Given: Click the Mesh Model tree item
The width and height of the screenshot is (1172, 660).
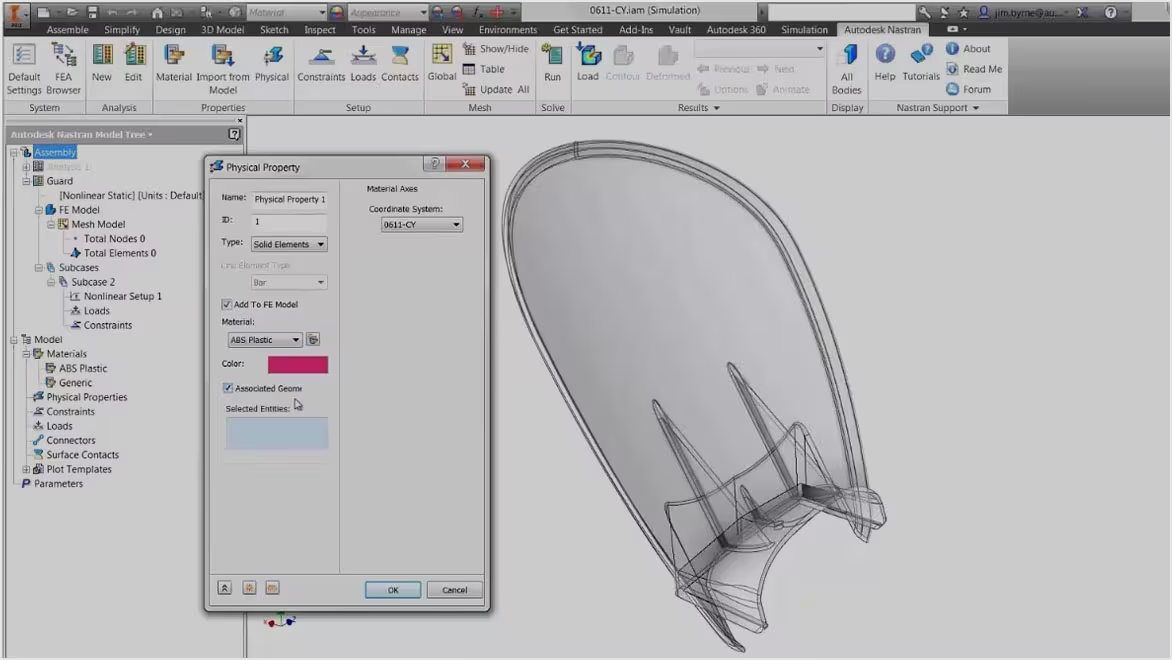Looking at the screenshot, I should pyautogui.click(x=98, y=224).
